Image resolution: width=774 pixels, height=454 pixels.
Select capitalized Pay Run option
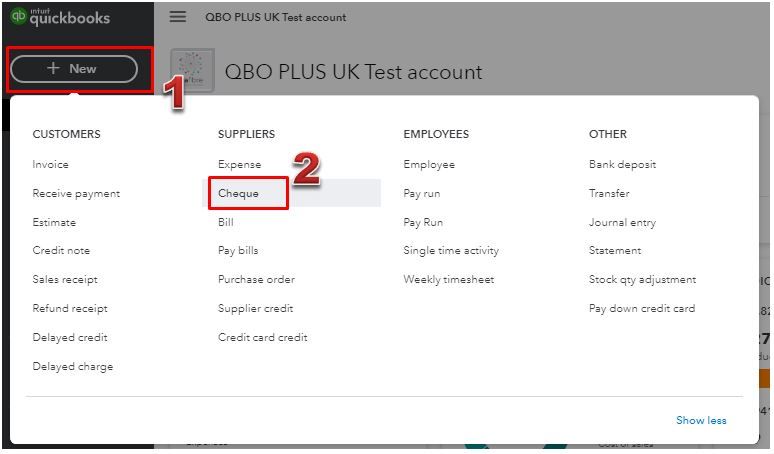pyautogui.click(x=423, y=222)
